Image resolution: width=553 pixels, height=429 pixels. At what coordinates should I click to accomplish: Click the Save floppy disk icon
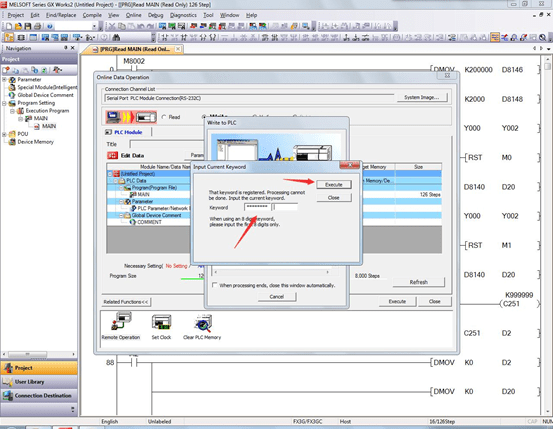pyautogui.click(x=28, y=26)
